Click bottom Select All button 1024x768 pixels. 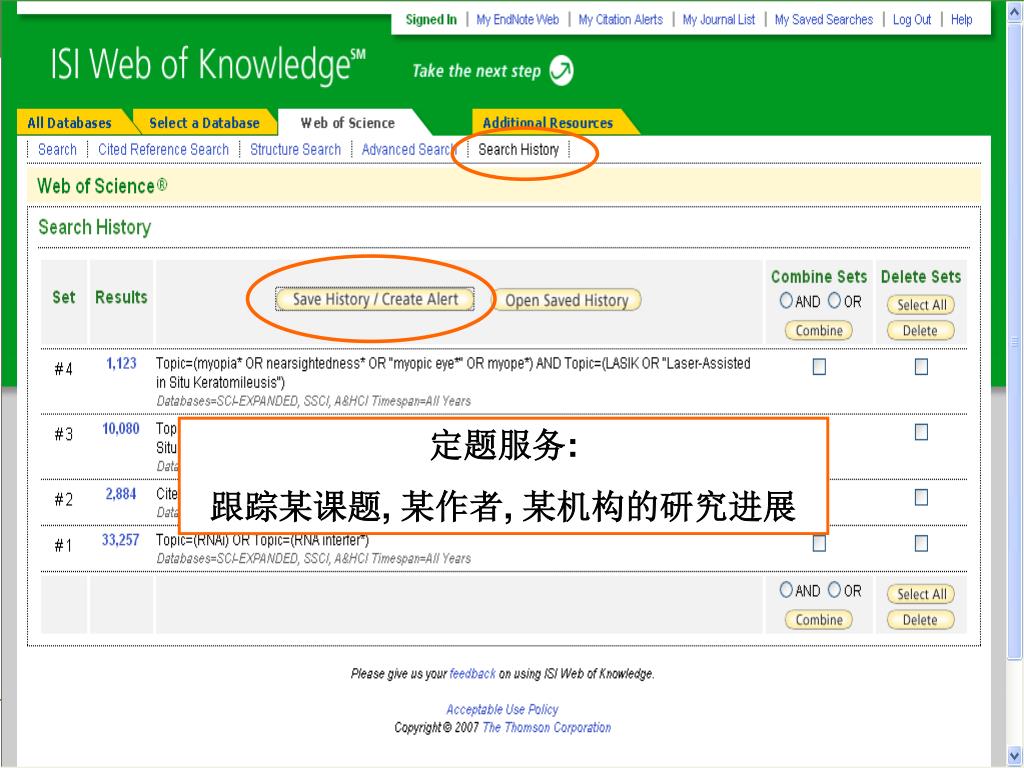(x=921, y=594)
